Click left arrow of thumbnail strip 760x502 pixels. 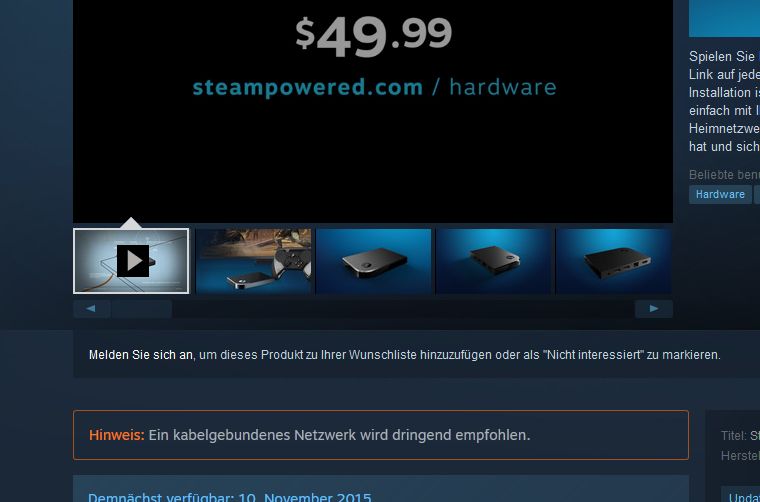coord(91,309)
